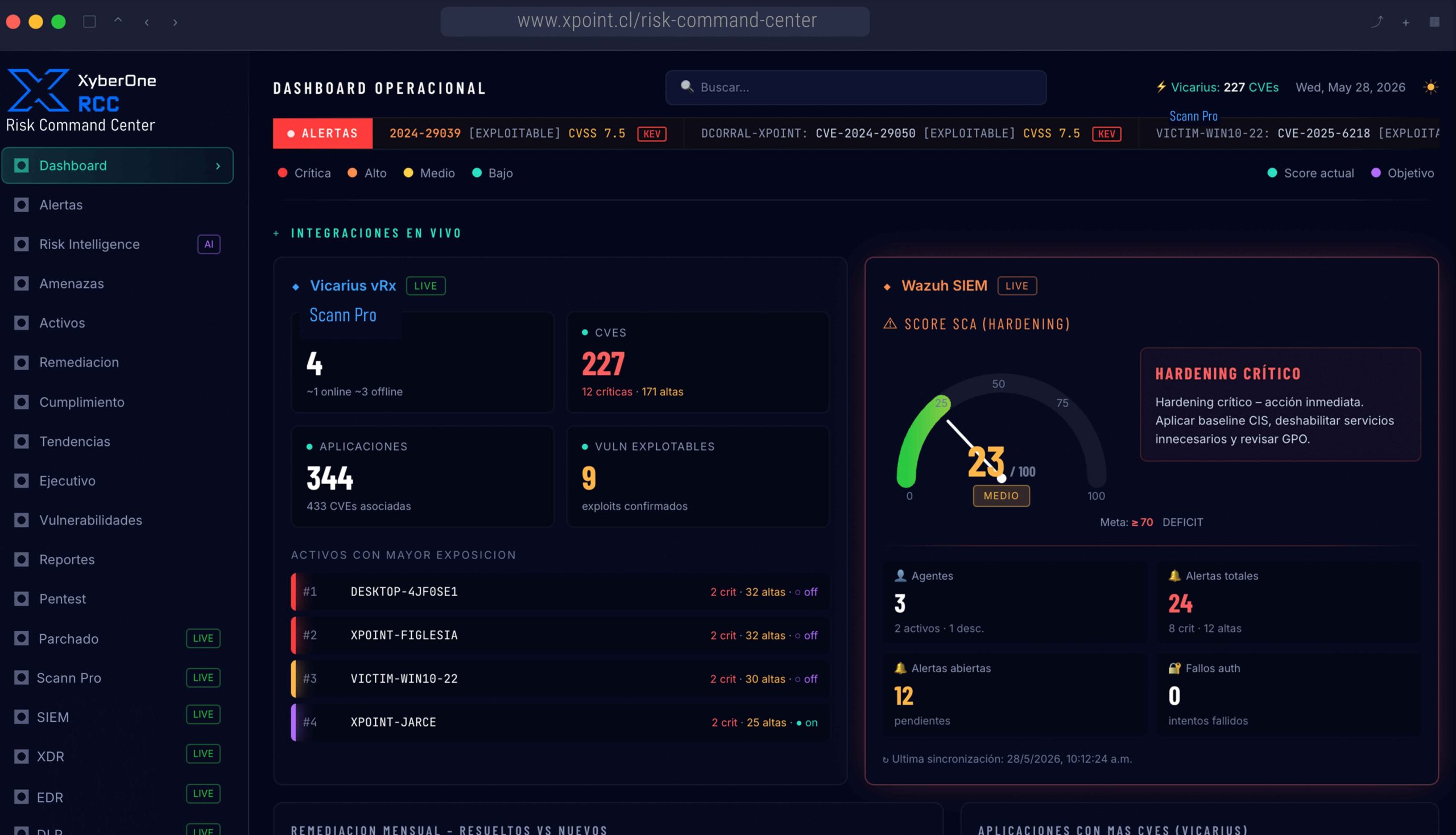Screen dimensions: 1456x835
Task: Open the Alertas totales 24 card
Action: tap(1289, 602)
